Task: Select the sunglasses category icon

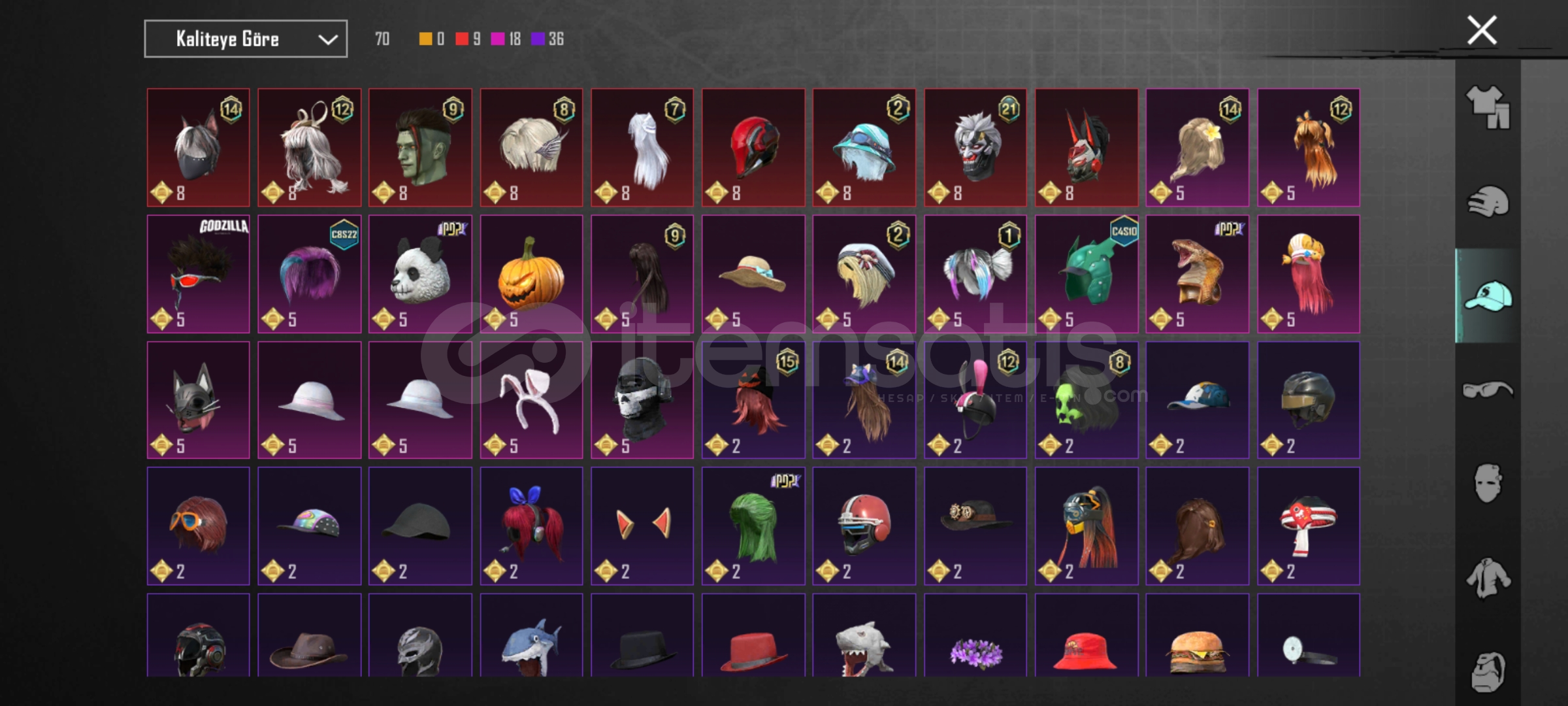Action: [1488, 390]
